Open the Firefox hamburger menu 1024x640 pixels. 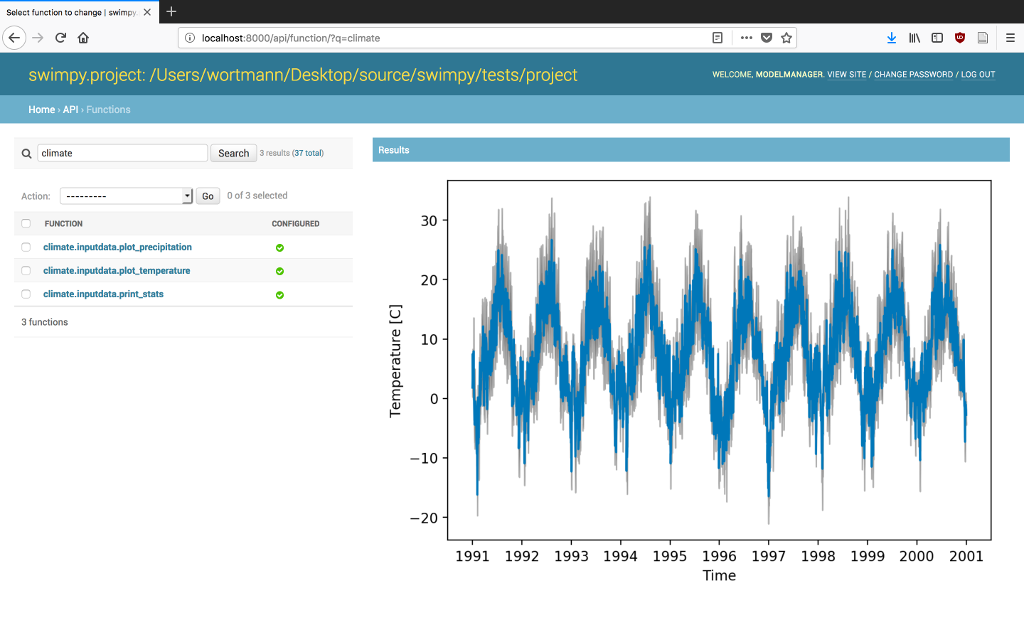pyautogui.click(x=1009, y=38)
